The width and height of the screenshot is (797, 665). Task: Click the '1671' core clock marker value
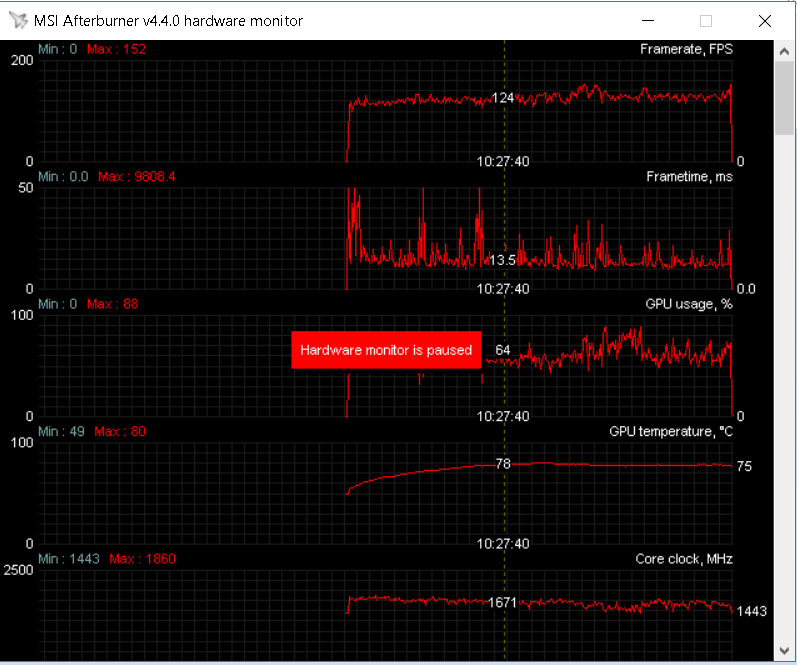tap(503, 602)
